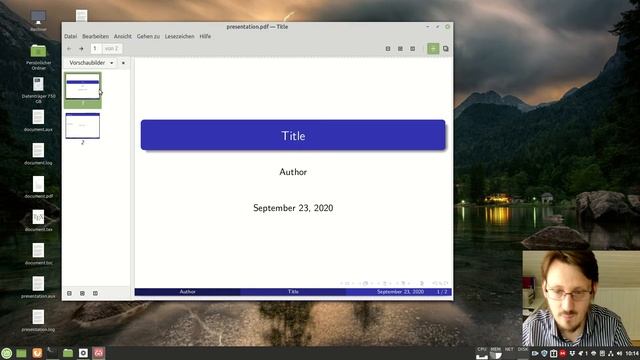Select document.pdf file on desktop
Image resolution: width=640 pixels, height=360 pixels.
point(38,187)
